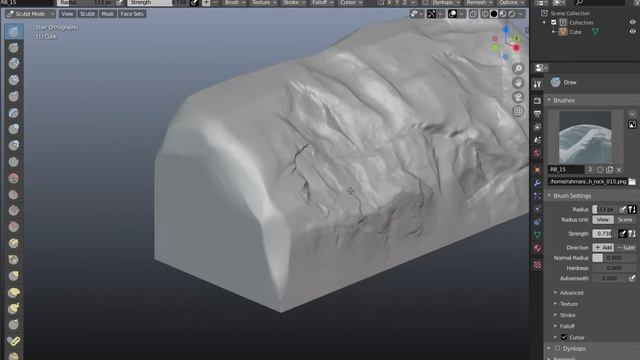The width and height of the screenshot is (640, 360).
Task: Expand the Advanced subpanel
Action: pyautogui.click(x=571, y=293)
